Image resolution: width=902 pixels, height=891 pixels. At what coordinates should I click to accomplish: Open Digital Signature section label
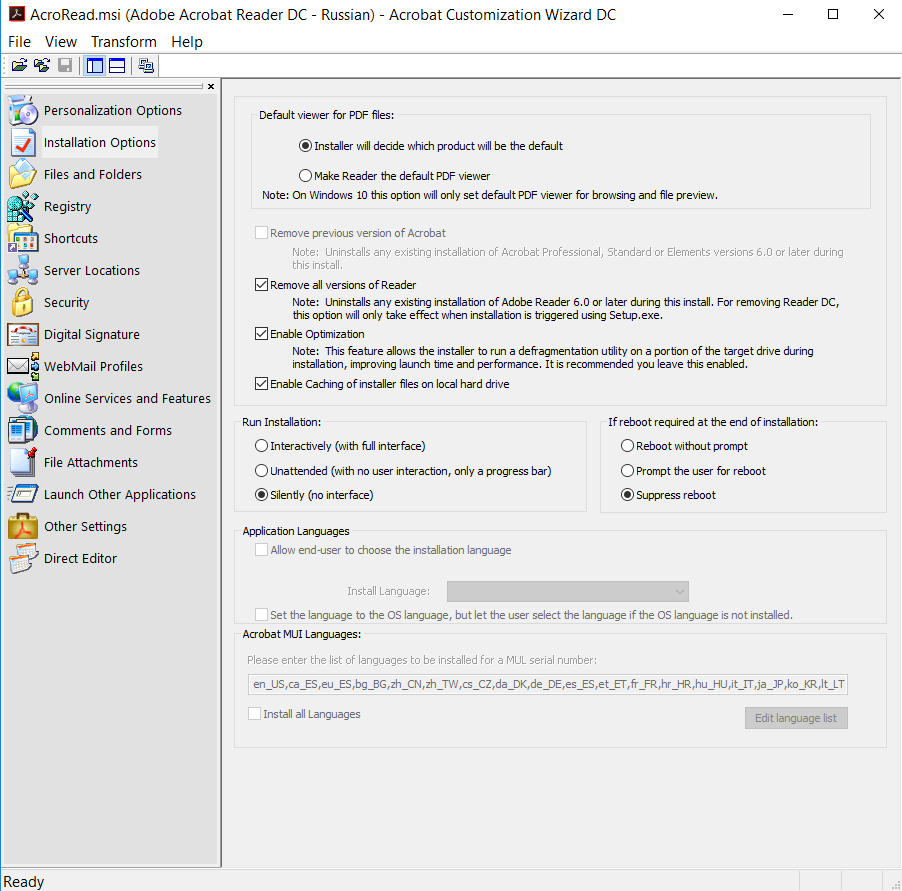coord(92,334)
